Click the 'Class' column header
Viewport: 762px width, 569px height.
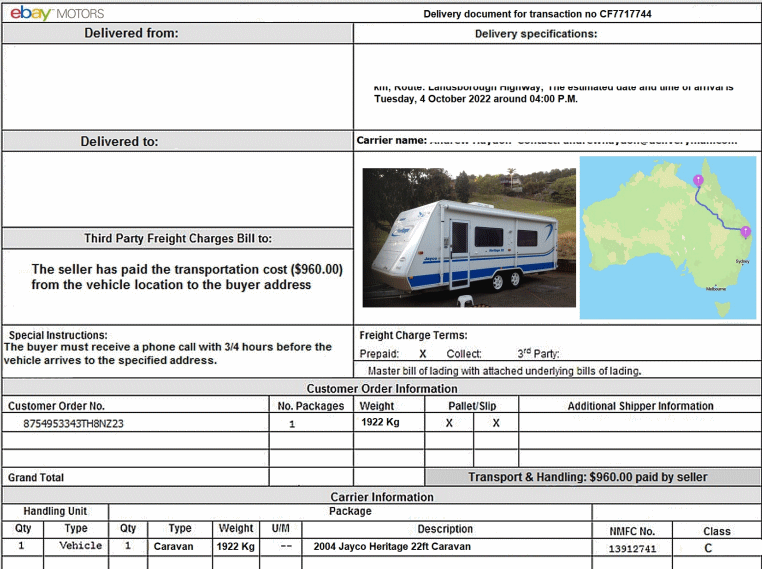coord(717,531)
